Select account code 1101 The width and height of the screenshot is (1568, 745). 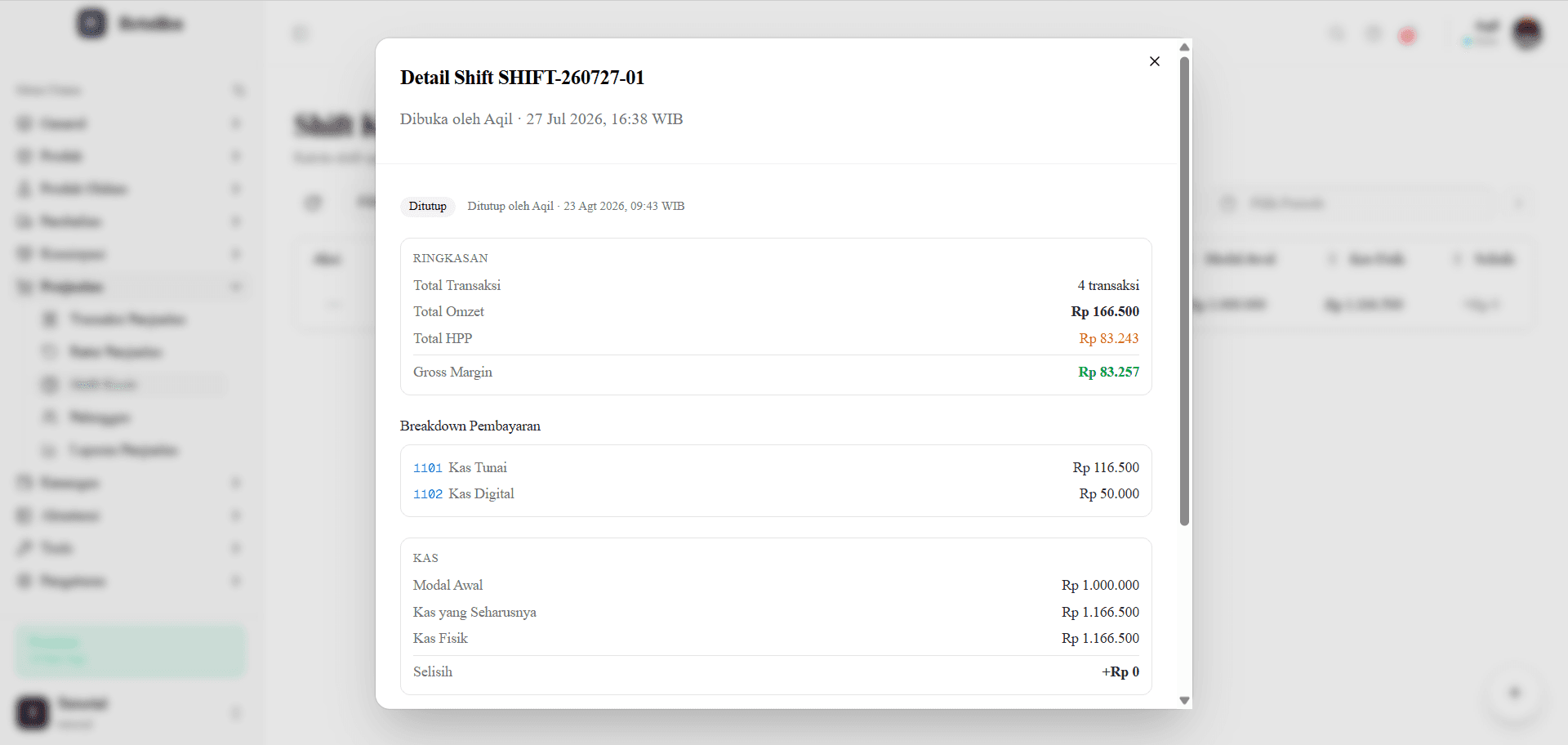pos(427,468)
